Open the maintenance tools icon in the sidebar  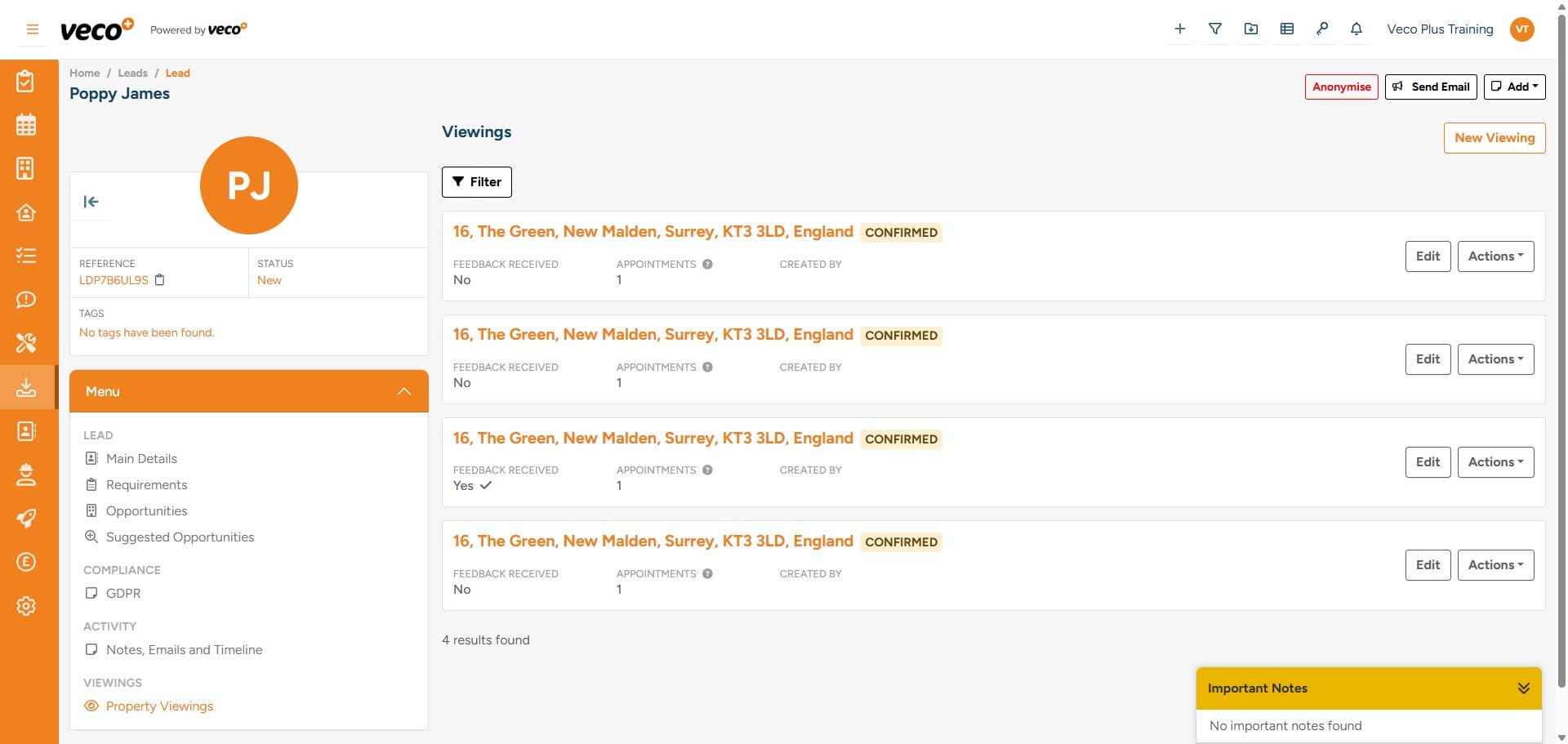coord(26,343)
